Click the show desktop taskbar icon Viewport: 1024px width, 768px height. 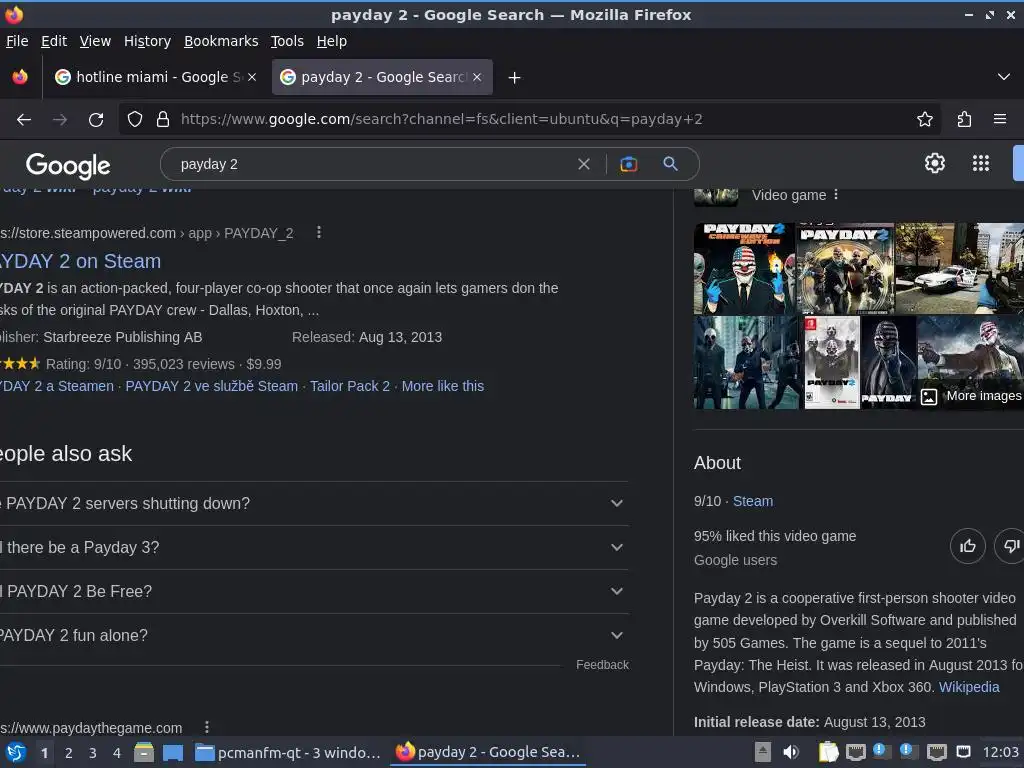pyautogui.click(x=173, y=752)
